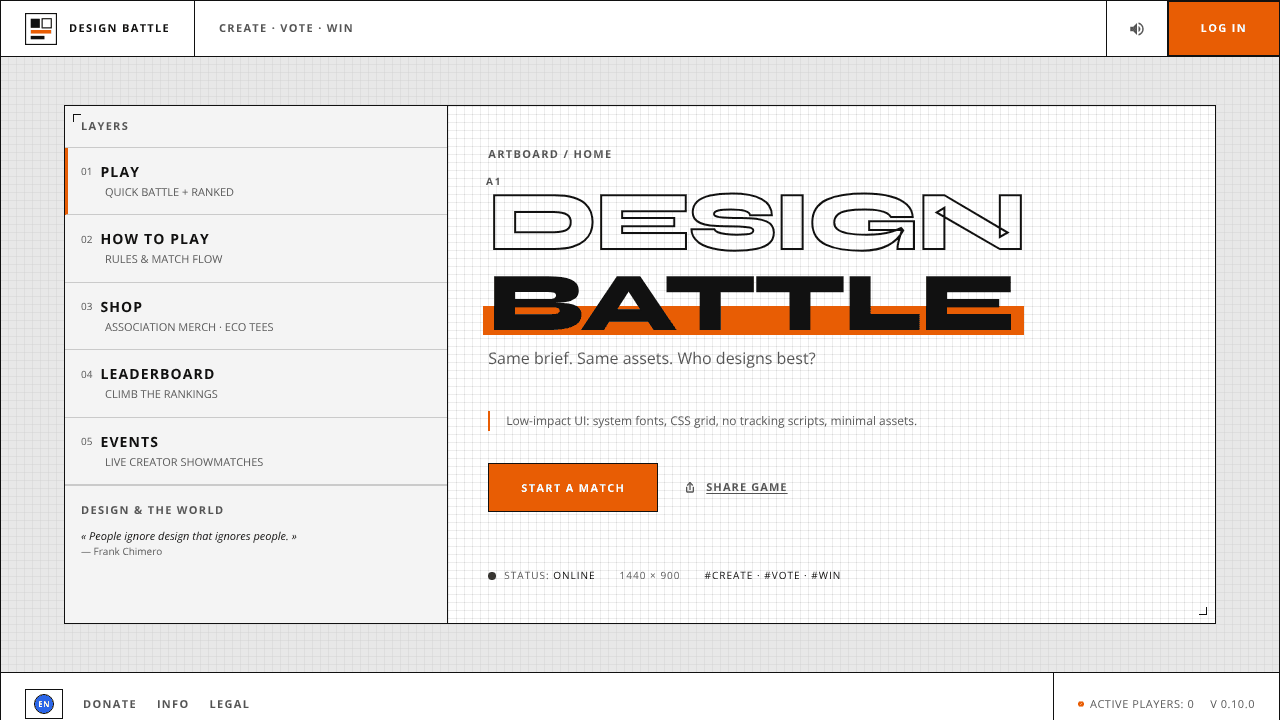Click the bold BATTLE headline word
This screenshot has width=1280, height=720.
point(753,303)
